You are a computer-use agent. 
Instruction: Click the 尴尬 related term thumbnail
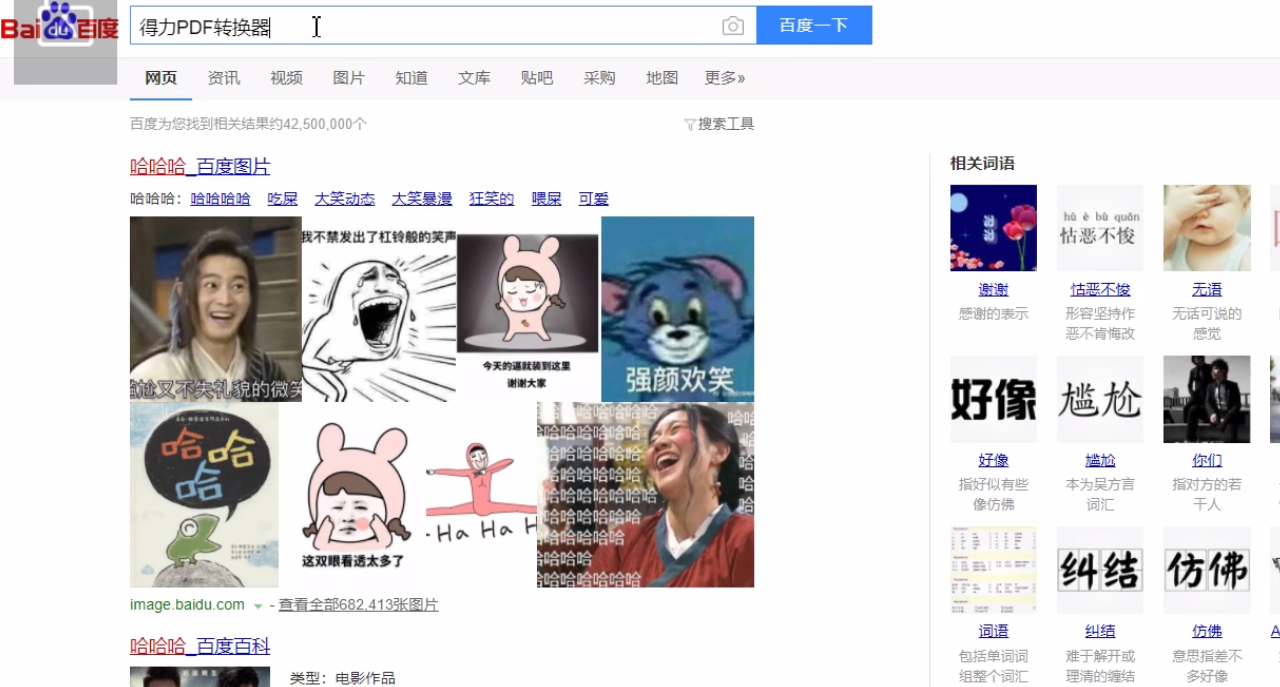(x=1100, y=399)
